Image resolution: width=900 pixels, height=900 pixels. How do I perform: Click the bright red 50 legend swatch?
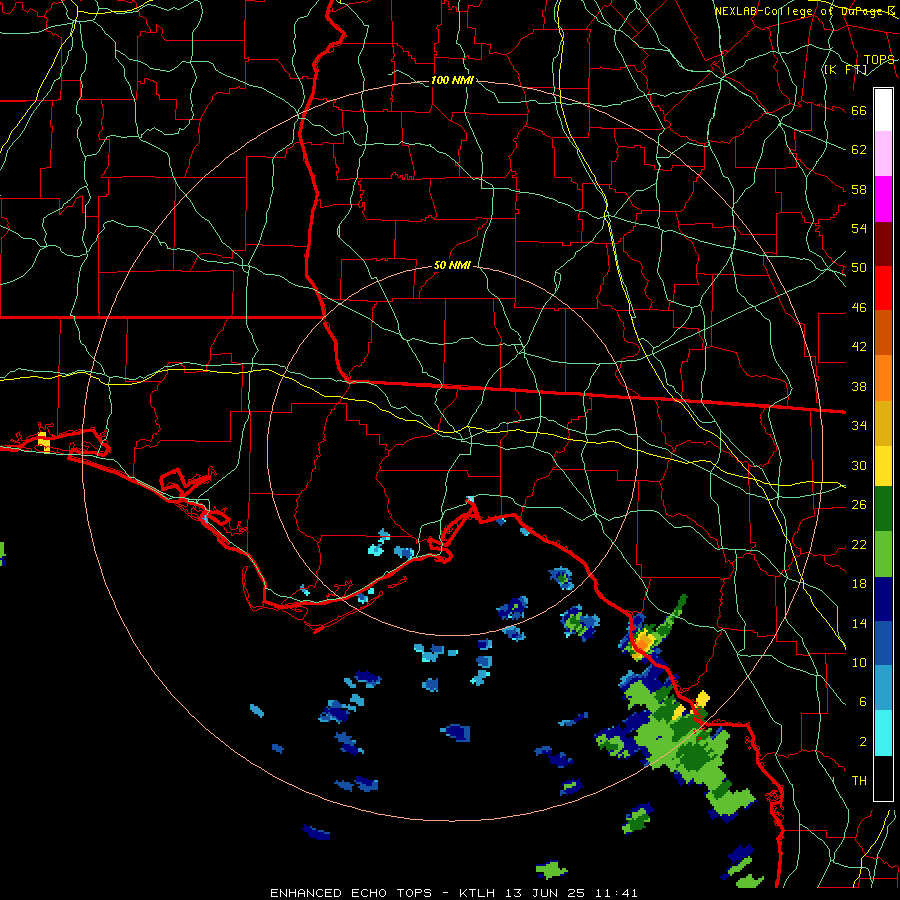(883, 288)
